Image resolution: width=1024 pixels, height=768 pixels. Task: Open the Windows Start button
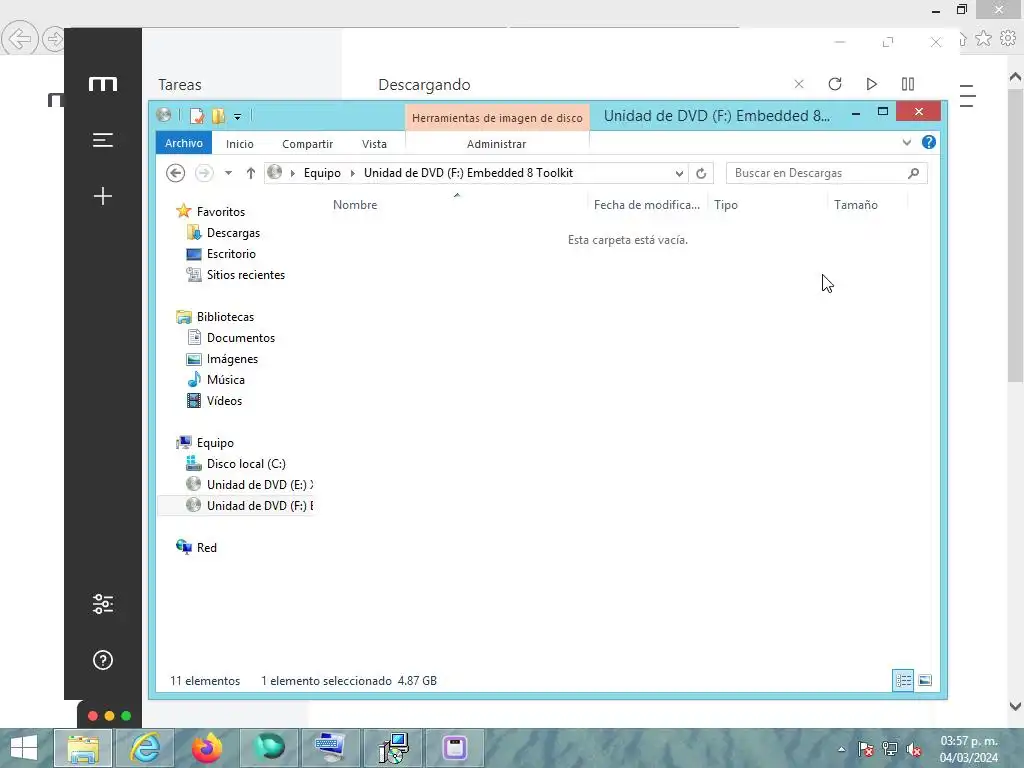(24, 748)
